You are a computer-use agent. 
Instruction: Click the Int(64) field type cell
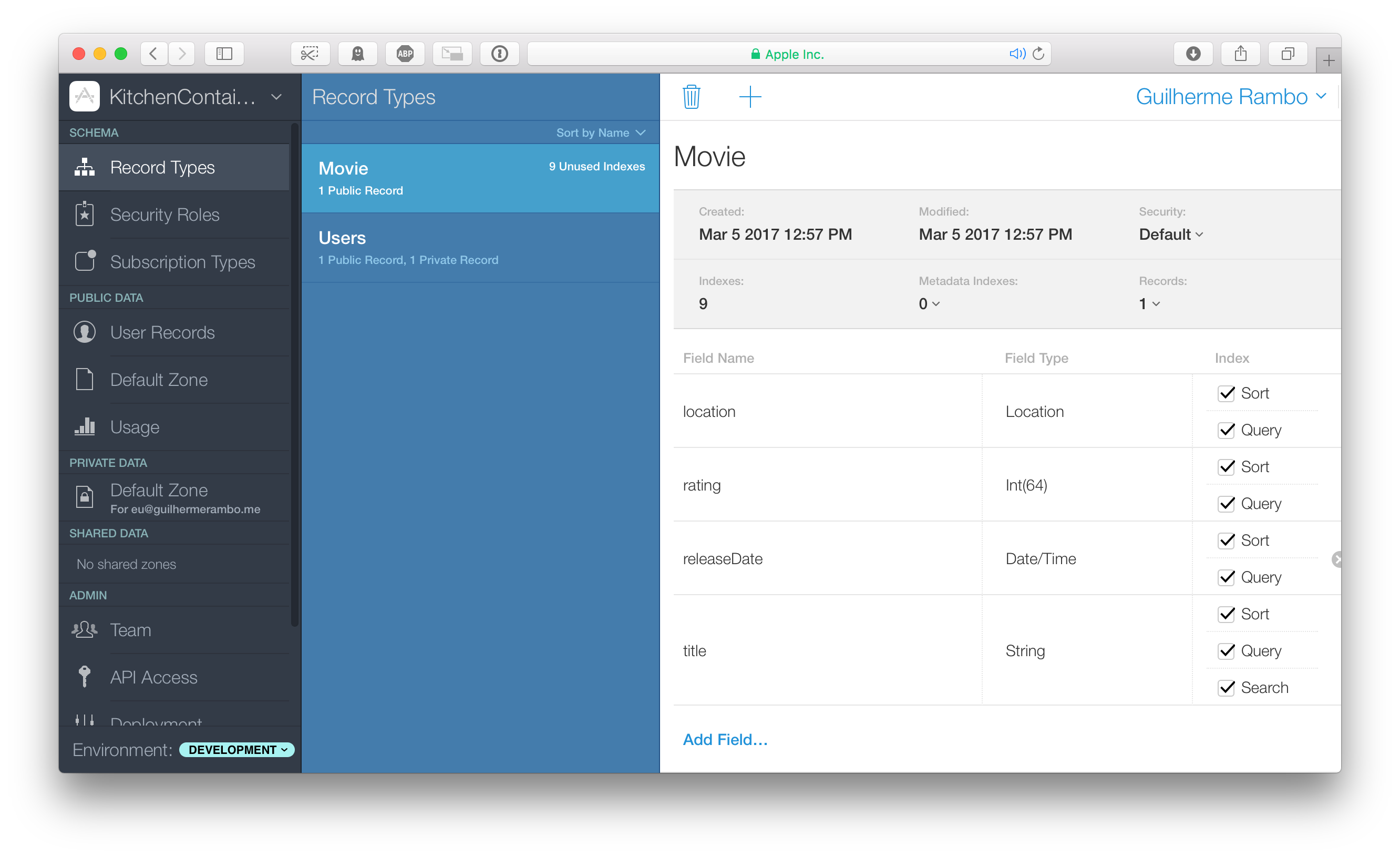pyautogui.click(x=1086, y=485)
